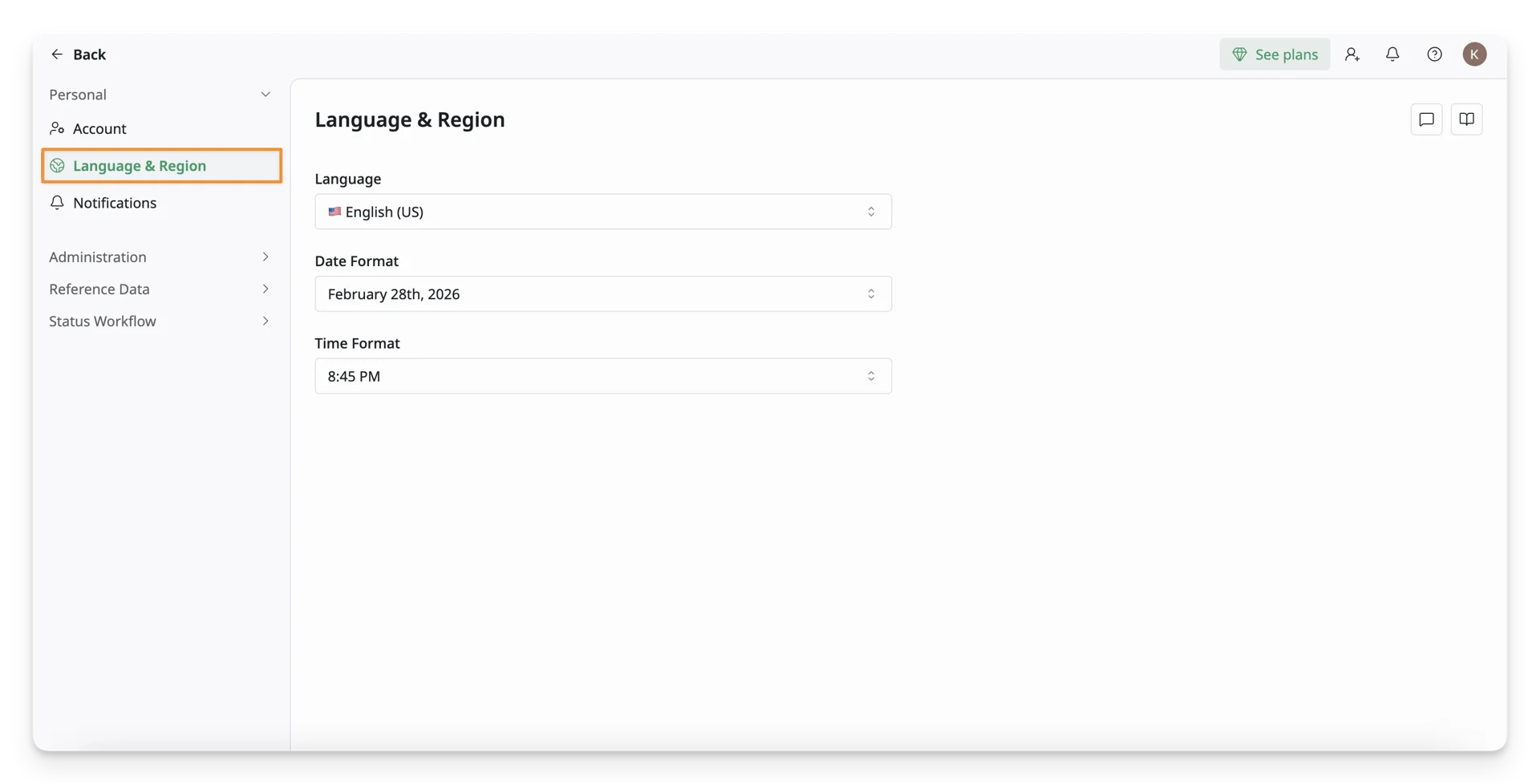The width and height of the screenshot is (1540, 784).
Task: Click the bell icon beside Notifications sidebar item
Action: 57,203
